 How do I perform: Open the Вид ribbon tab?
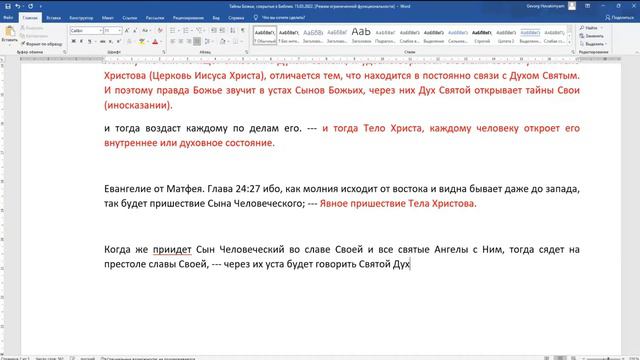(x=216, y=18)
